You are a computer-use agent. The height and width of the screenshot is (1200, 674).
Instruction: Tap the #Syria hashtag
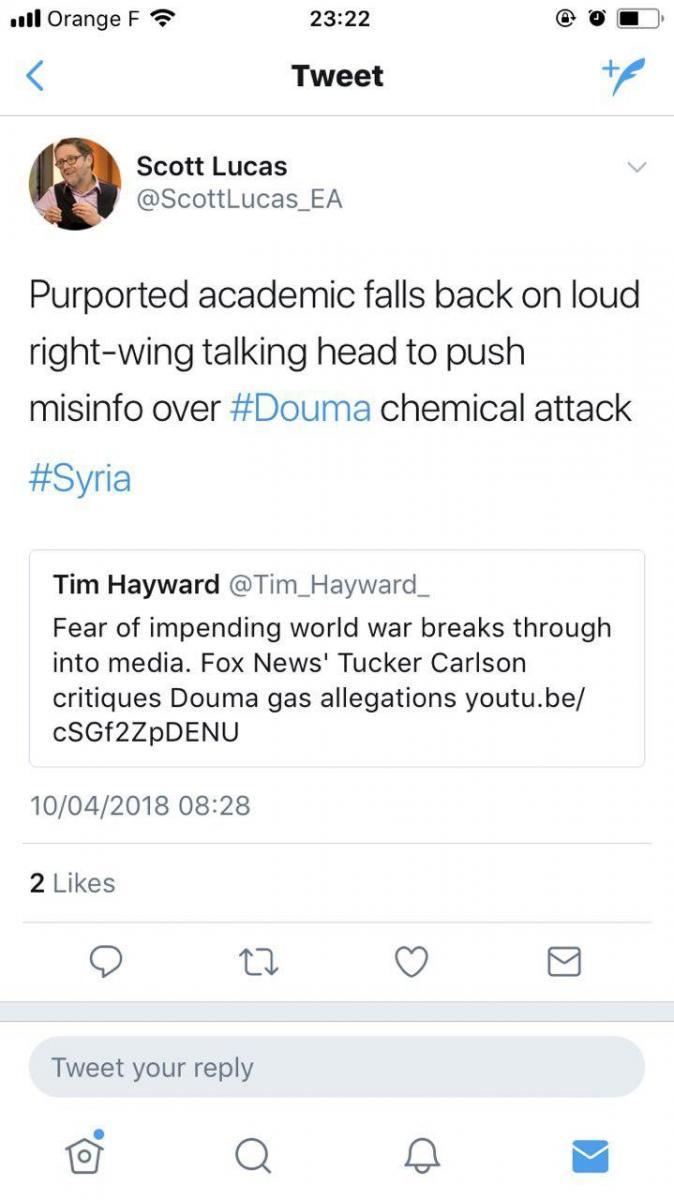point(80,478)
